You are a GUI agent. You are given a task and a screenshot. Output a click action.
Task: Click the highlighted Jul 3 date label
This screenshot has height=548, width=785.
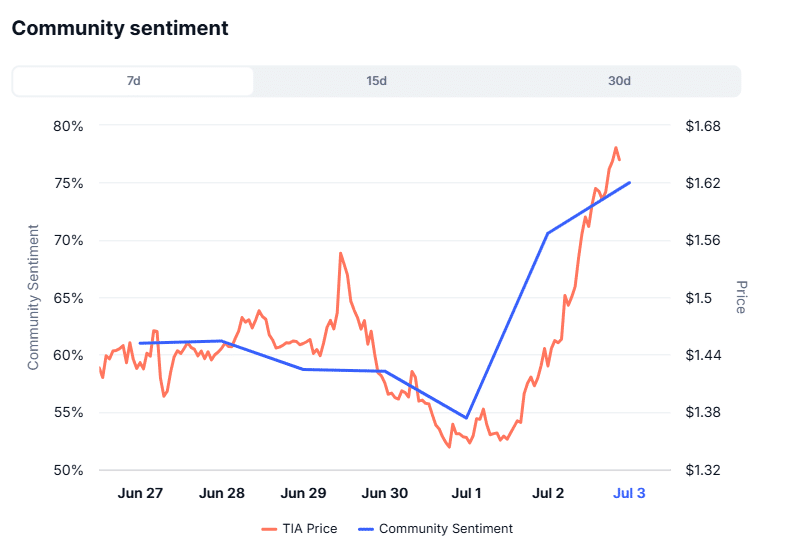[629, 493]
